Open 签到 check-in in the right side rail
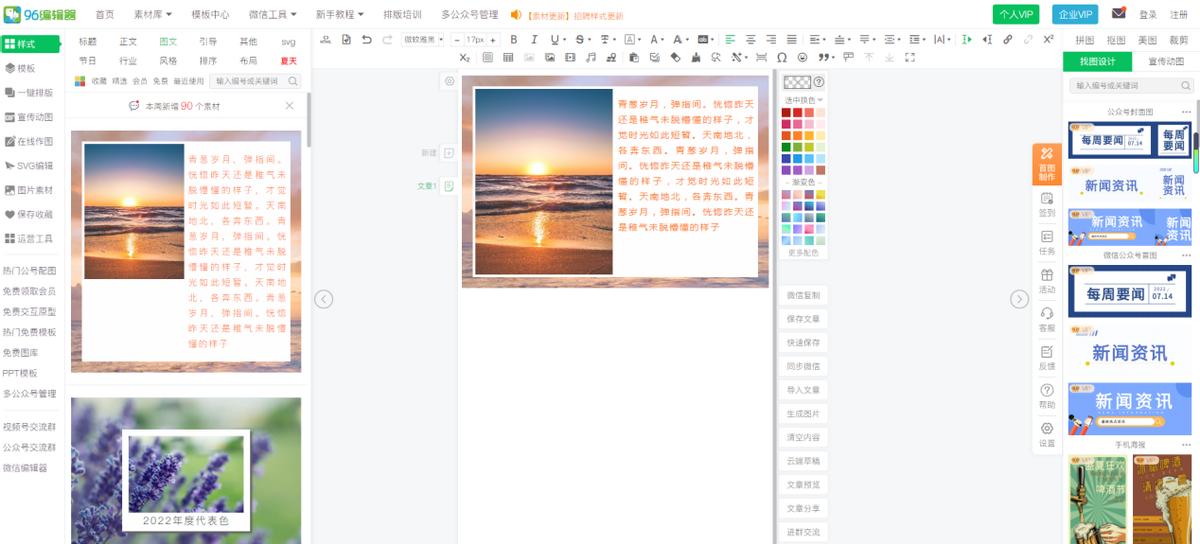Image resolution: width=1200 pixels, height=544 pixels. (1047, 204)
